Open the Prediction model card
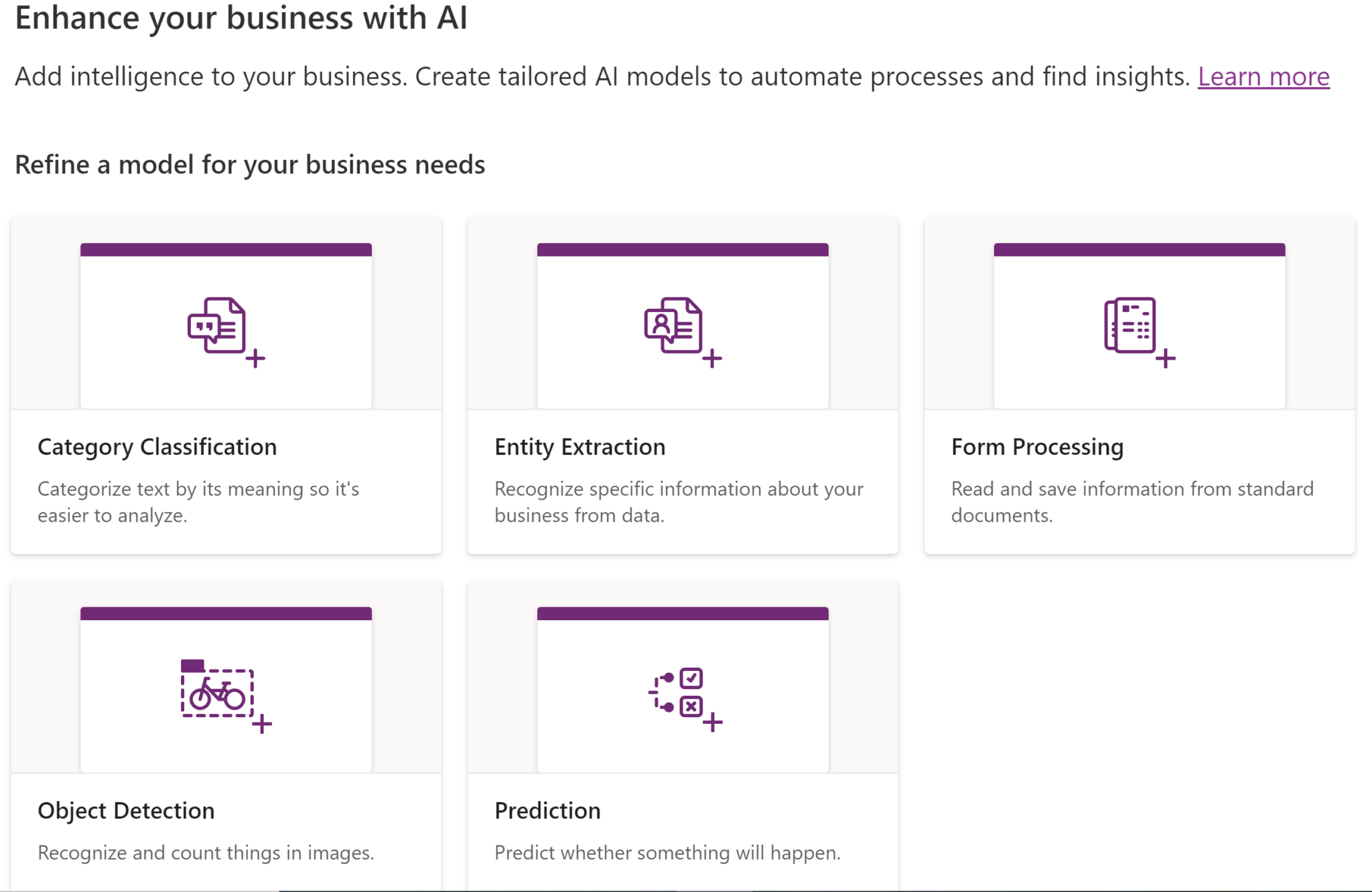 683,737
